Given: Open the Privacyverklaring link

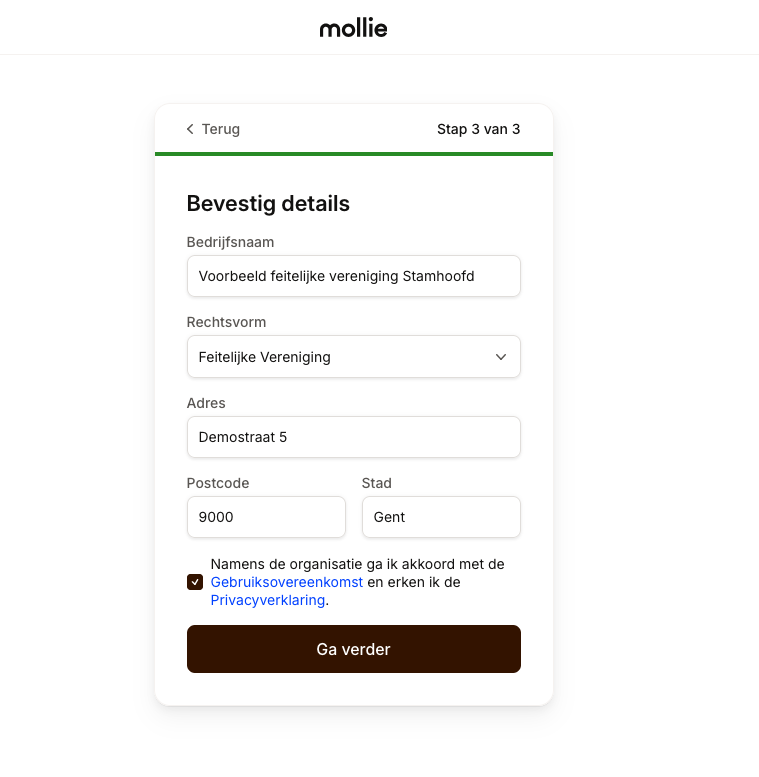Looking at the screenshot, I should (267, 600).
